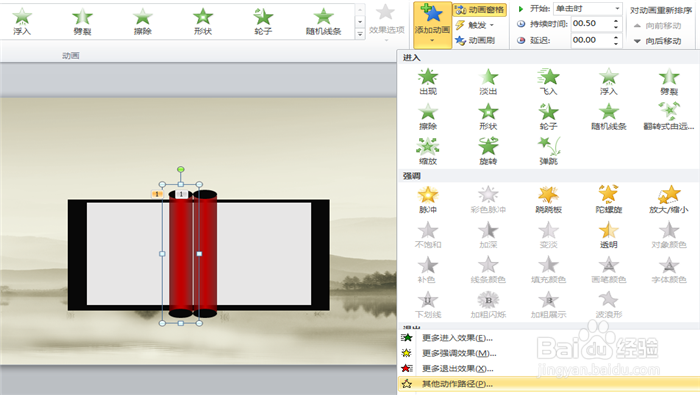This screenshot has width=700, height=395.
Task: Choose the 淡出 entrance effect
Action: click(488, 81)
